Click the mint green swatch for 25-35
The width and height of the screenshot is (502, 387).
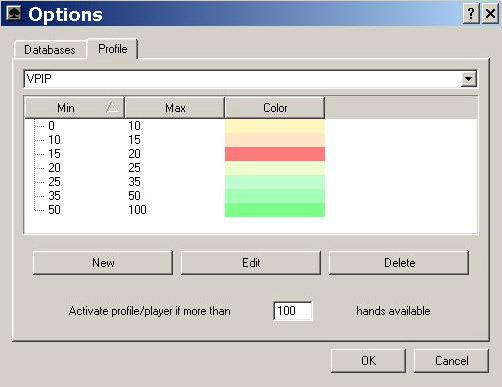[x=275, y=182]
